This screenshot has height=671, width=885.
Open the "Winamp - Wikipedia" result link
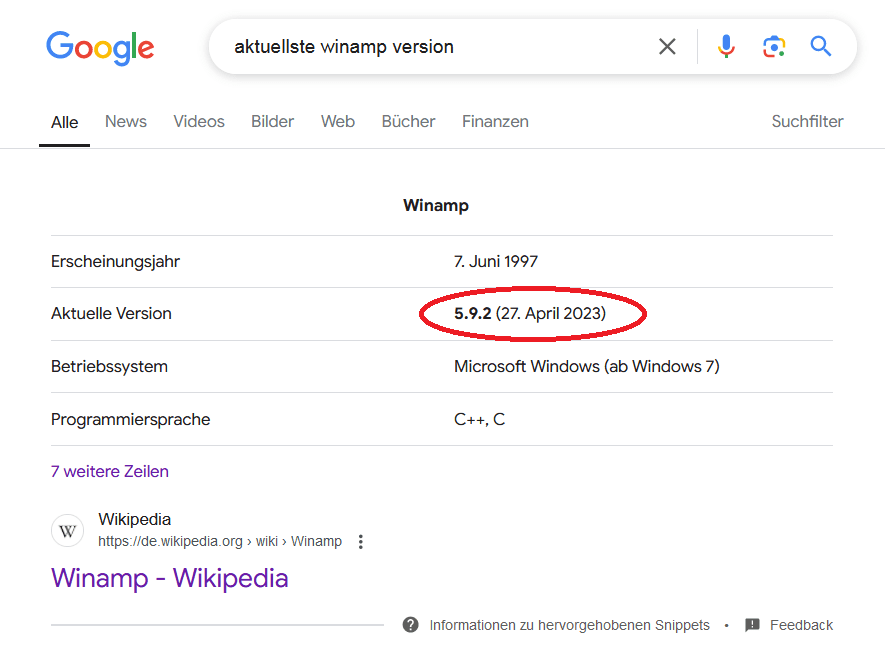(170, 578)
